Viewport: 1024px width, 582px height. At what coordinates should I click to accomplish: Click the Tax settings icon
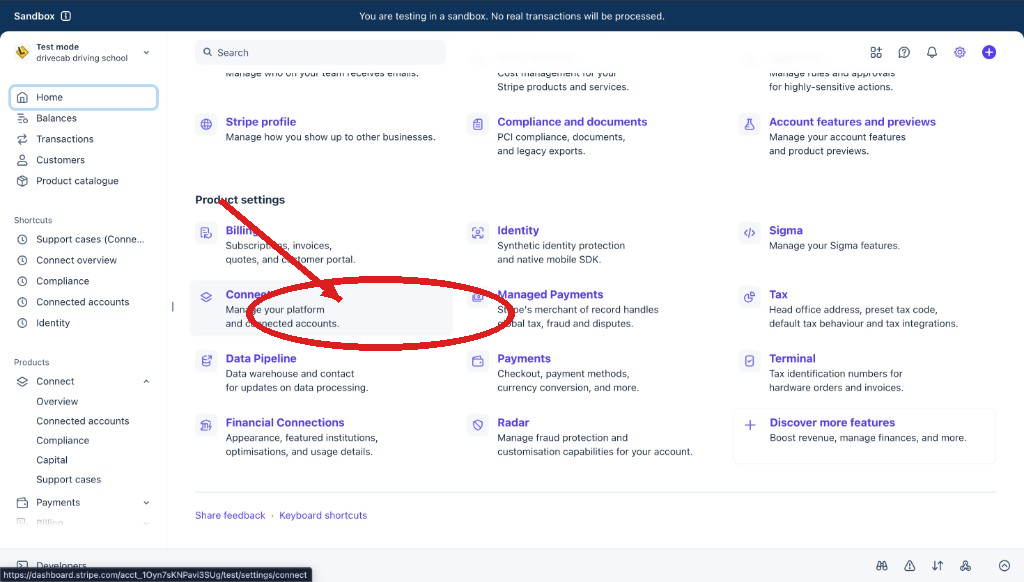(750, 297)
